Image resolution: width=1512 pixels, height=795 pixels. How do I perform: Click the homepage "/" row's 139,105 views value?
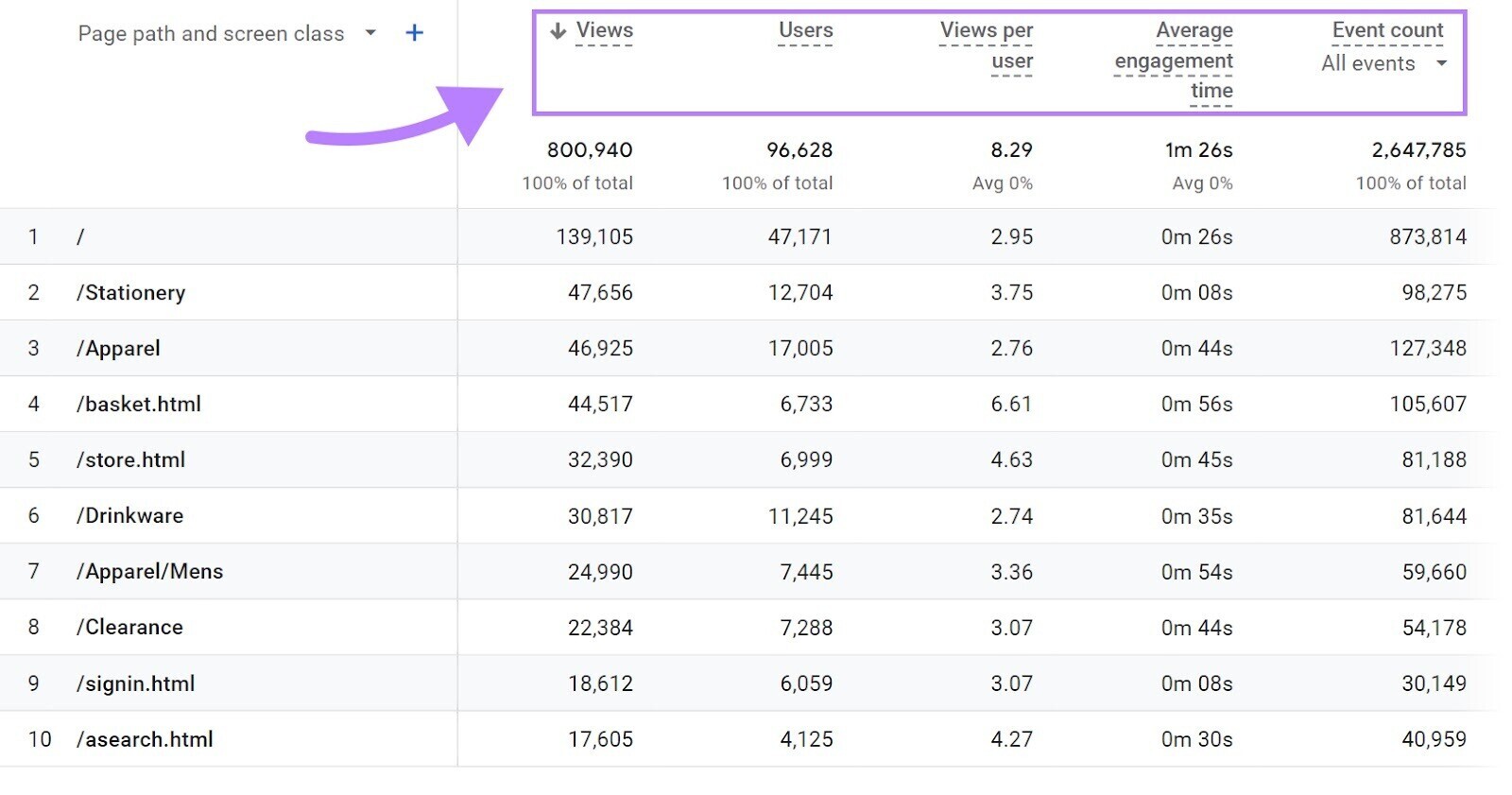[593, 237]
